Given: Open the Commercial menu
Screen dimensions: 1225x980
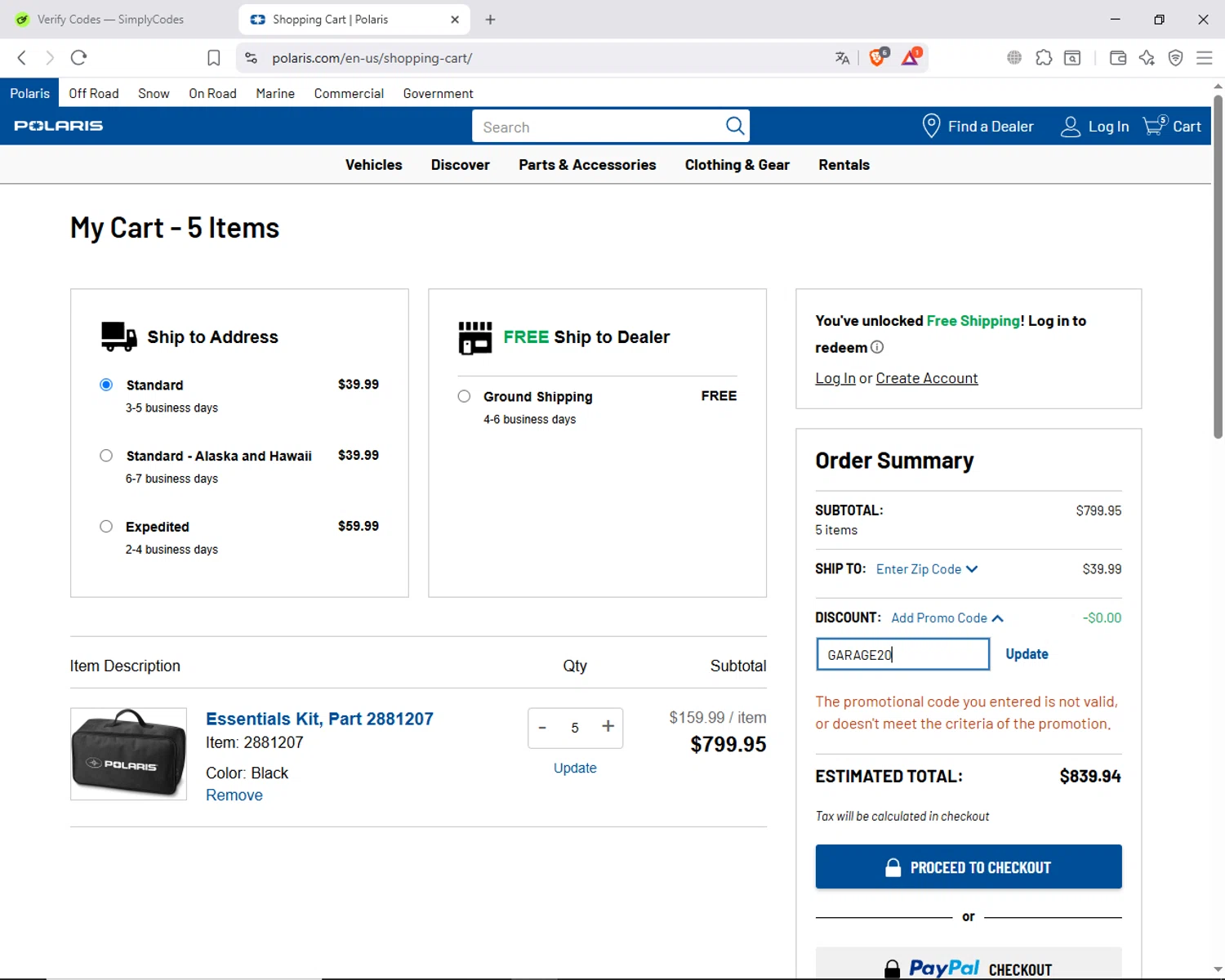Looking at the screenshot, I should [x=349, y=93].
